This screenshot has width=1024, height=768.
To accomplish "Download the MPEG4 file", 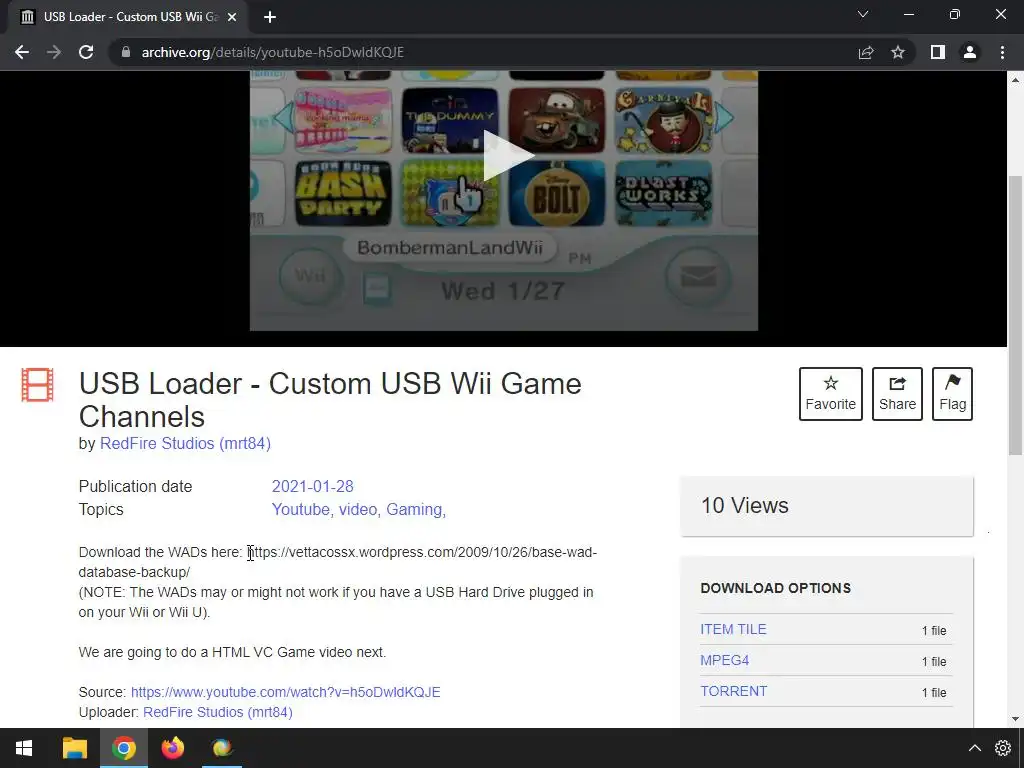I will [724, 660].
